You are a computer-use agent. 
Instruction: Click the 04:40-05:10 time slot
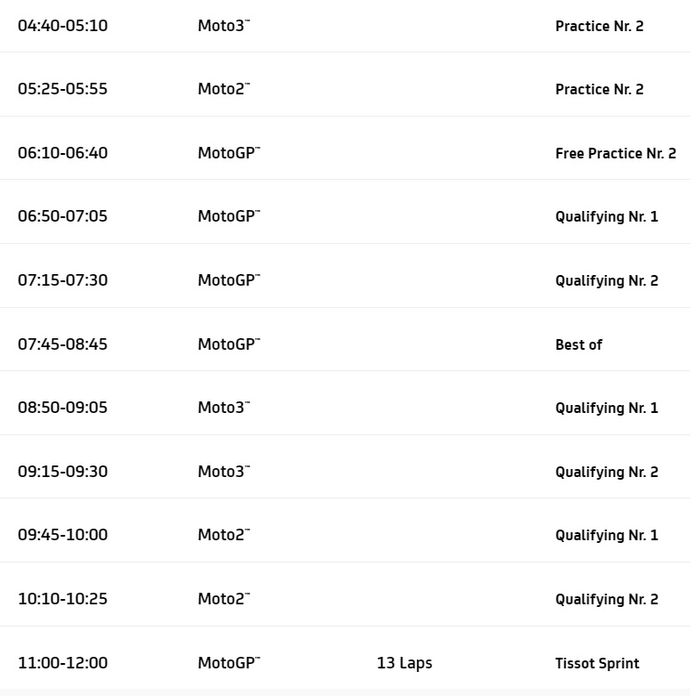point(62,26)
